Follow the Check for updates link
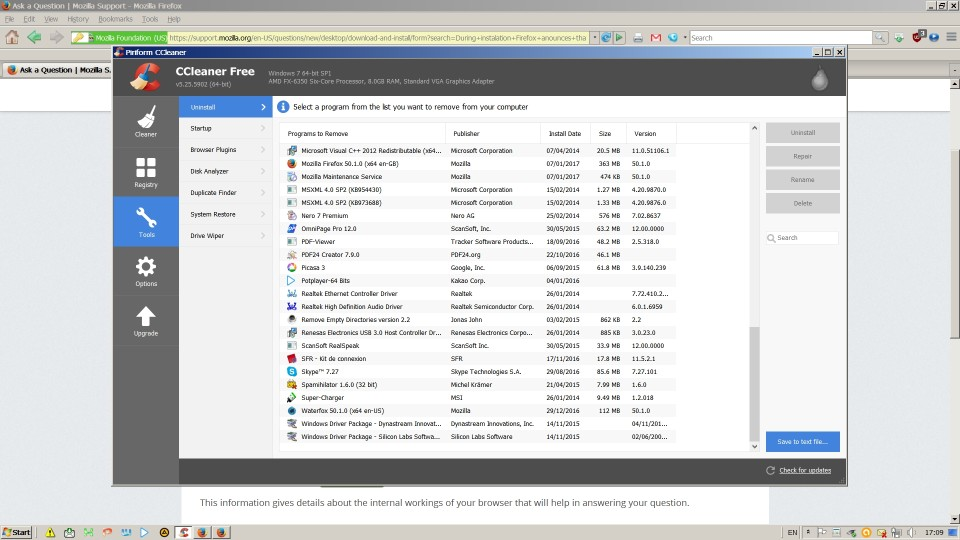 [x=804, y=470]
